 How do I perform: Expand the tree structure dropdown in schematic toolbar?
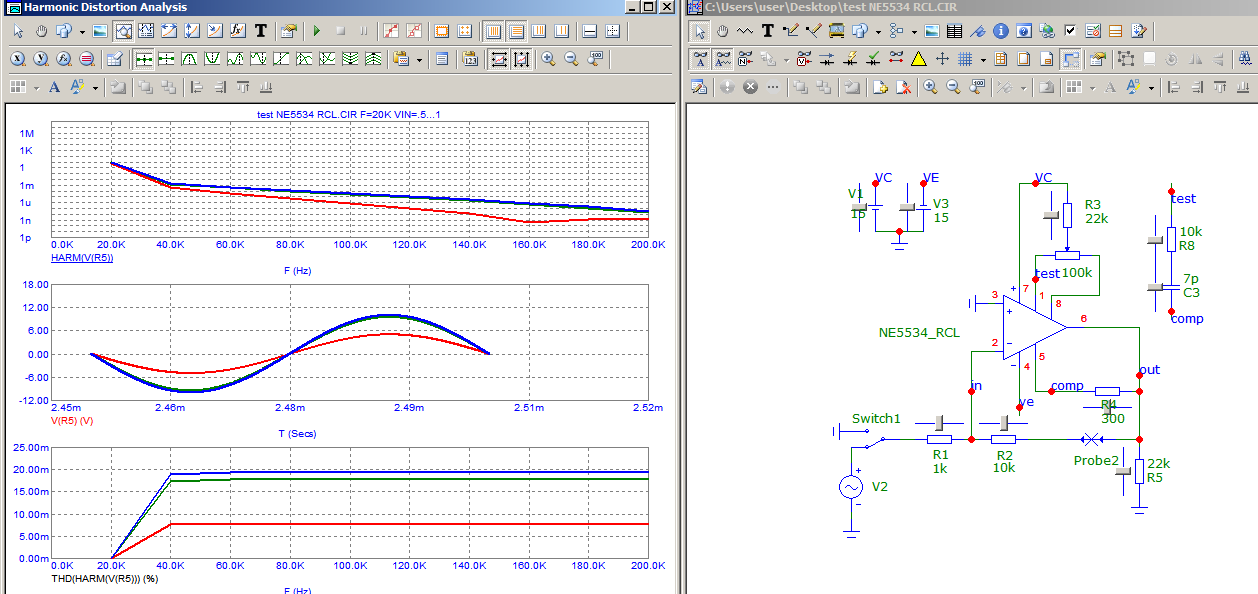914,31
